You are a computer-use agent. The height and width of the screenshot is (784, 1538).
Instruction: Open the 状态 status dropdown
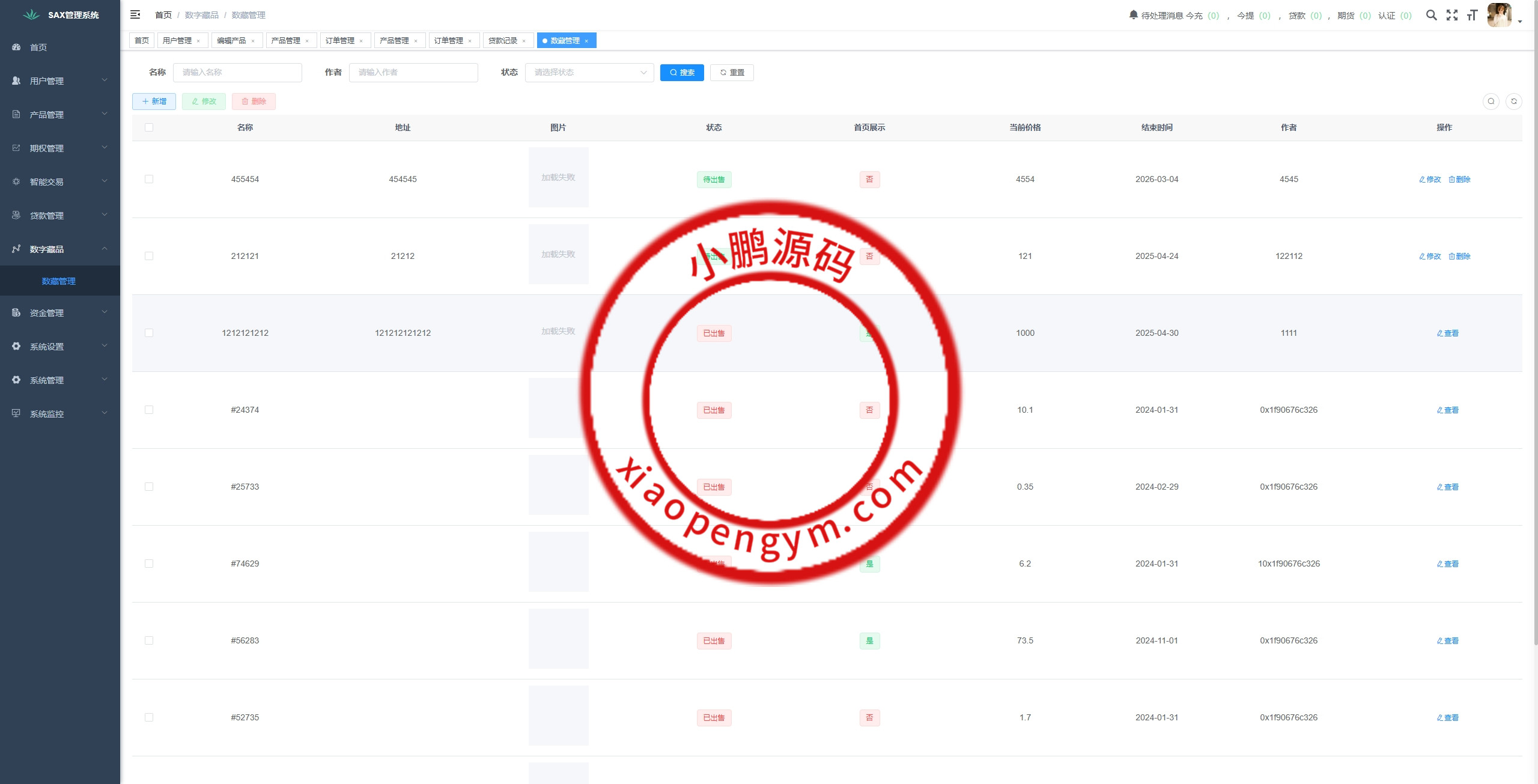pyautogui.click(x=589, y=73)
